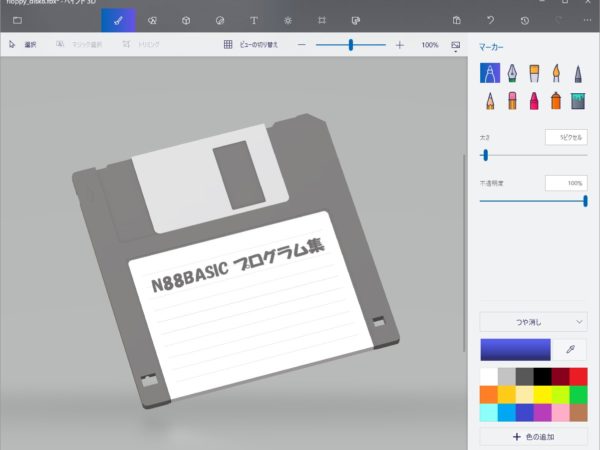This screenshot has height=450, width=600.
Task: Choose the purple color swatch
Action: pyautogui.click(x=543, y=412)
